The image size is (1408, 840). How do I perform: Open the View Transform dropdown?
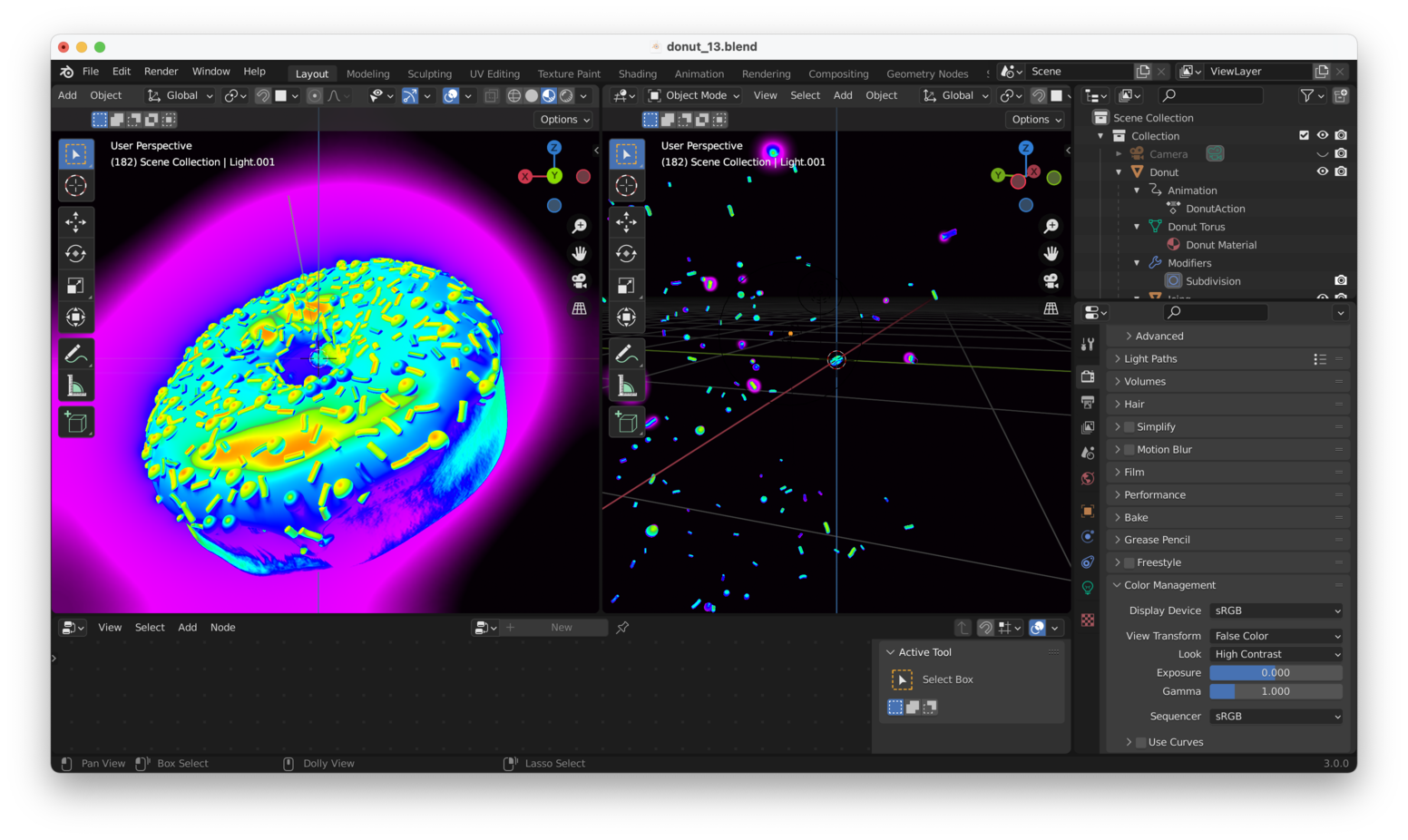(x=1275, y=636)
